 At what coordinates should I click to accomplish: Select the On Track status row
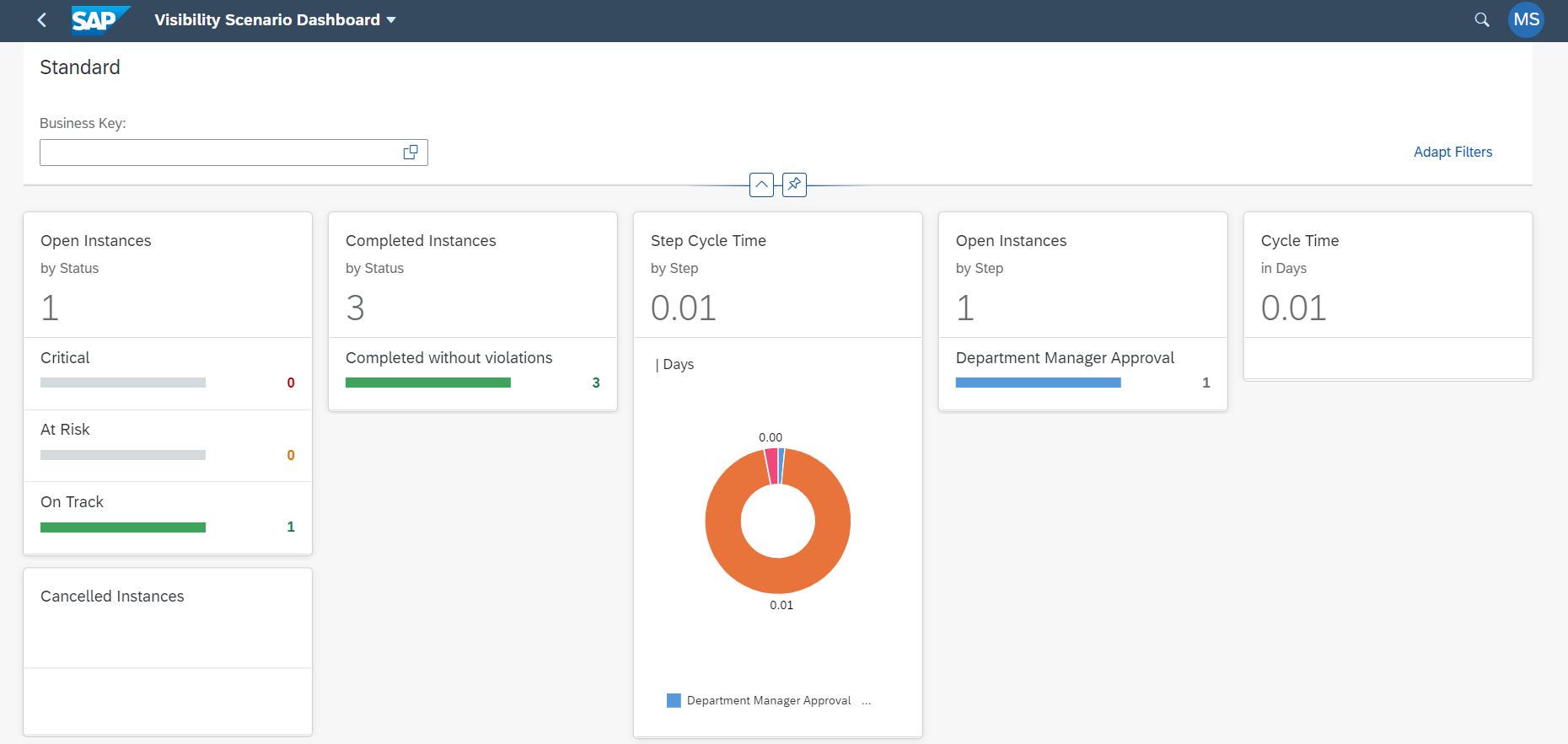tap(168, 517)
